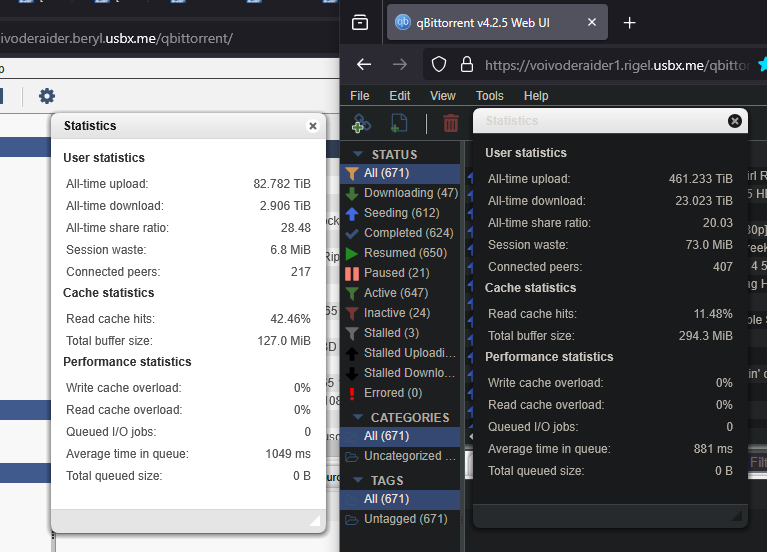
Task: Click the 82.782 TiB all-time upload value
Action: pos(282,184)
